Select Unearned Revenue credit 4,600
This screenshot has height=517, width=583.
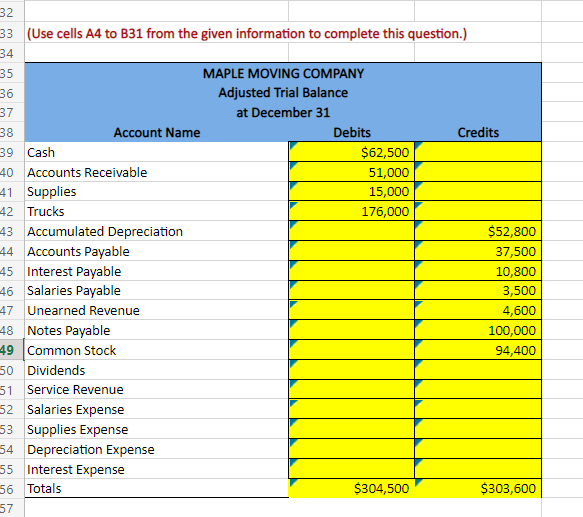click(x=478, y=310)
